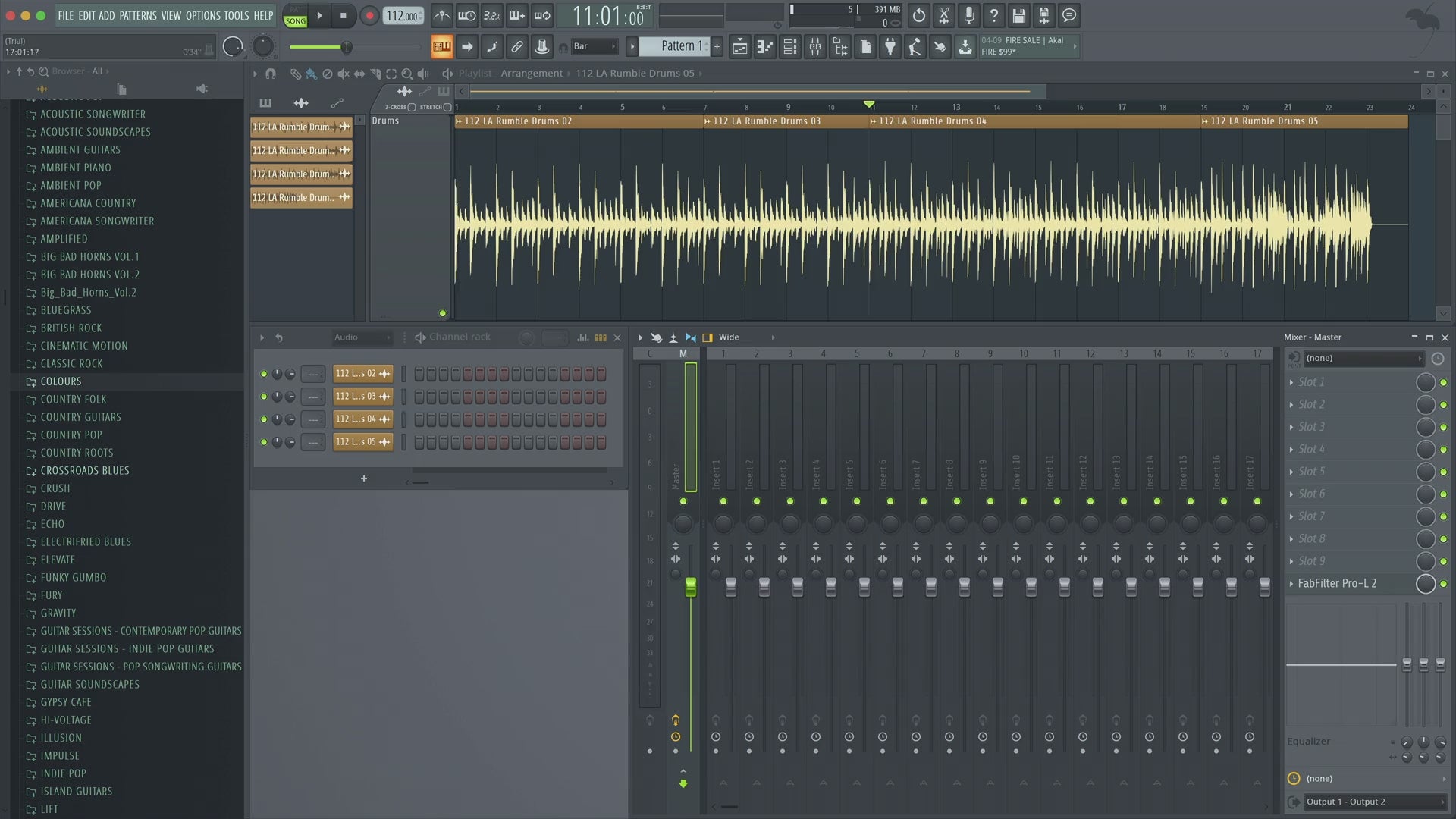1456x819 pixels.
Task: Open the OPTIONS menu
Action: point(203,15)
